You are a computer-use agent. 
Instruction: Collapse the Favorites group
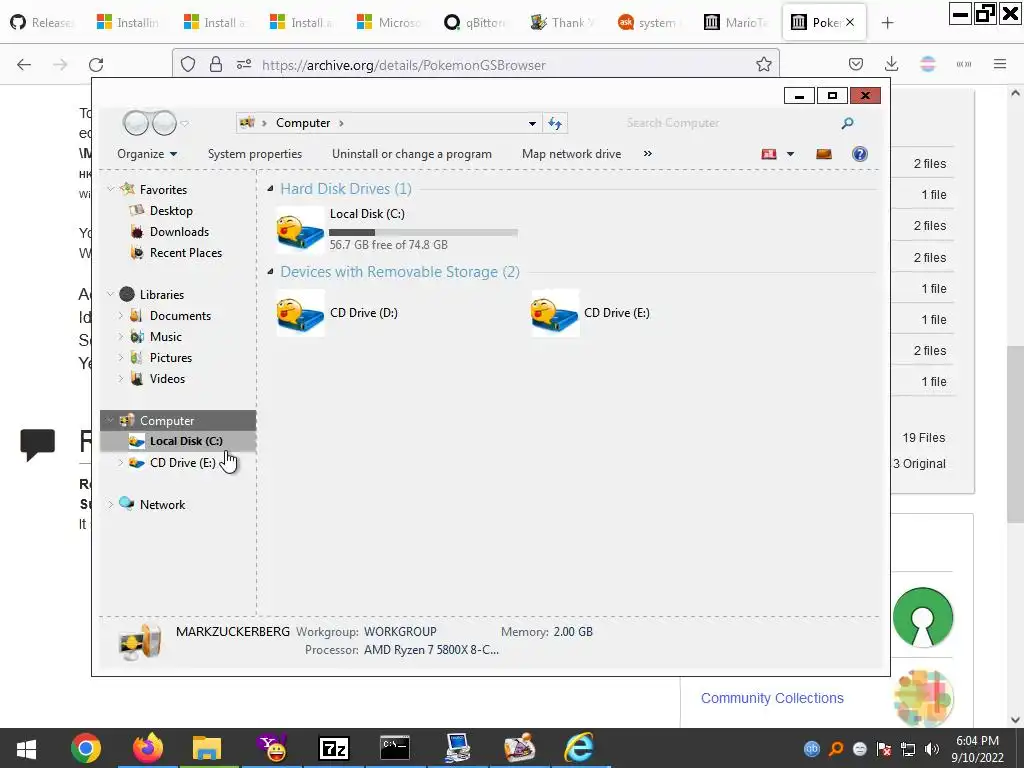pos(110,189)
